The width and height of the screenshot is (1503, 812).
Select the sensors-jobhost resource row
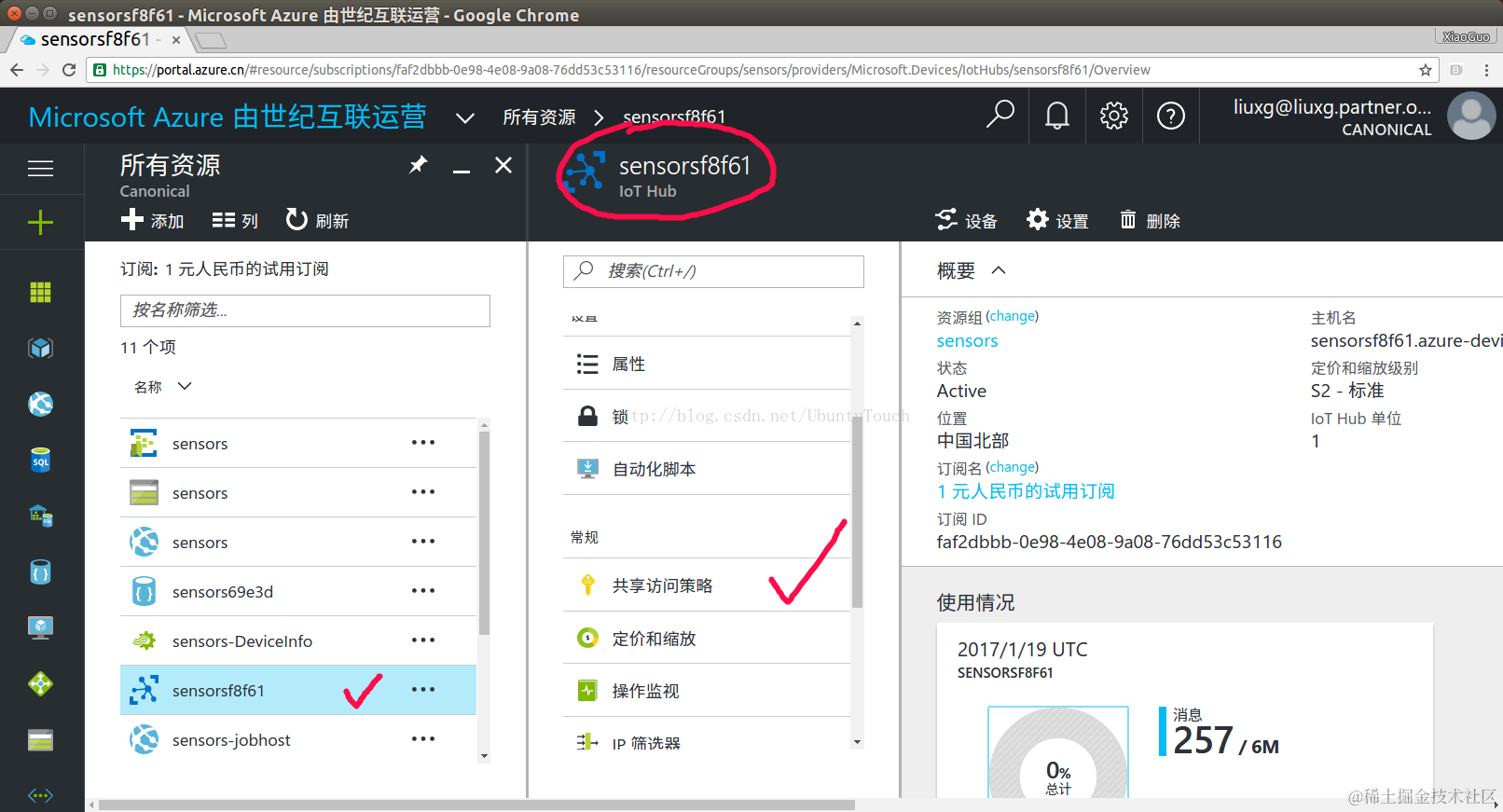coord(298,739)
